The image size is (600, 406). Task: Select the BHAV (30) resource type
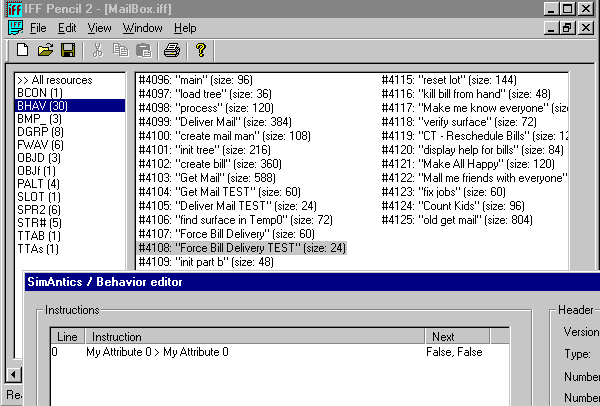[x=41, y=106]
